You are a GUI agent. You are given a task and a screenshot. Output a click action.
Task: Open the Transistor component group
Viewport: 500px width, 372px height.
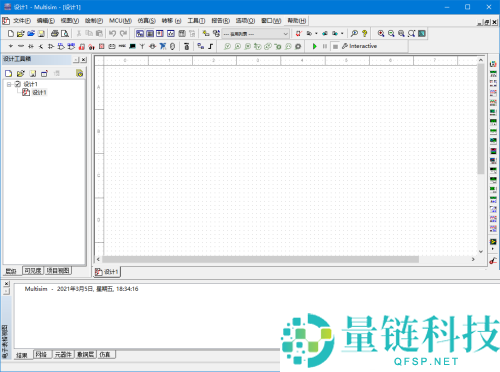click(x=41, y=46)
